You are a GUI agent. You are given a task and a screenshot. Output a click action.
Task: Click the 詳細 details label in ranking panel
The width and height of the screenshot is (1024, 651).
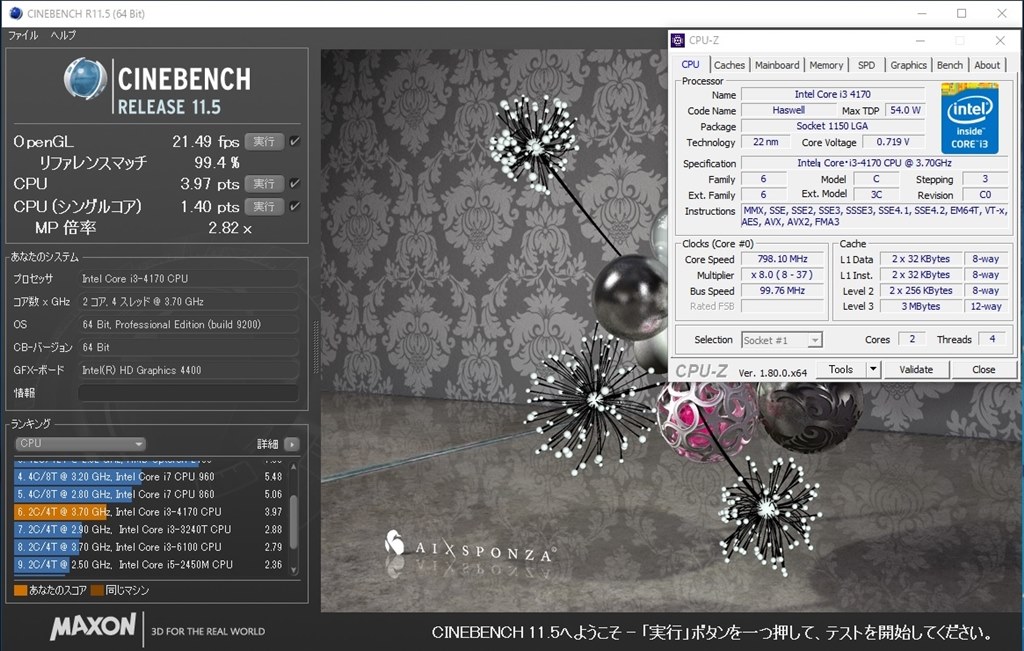pos(268,444)
